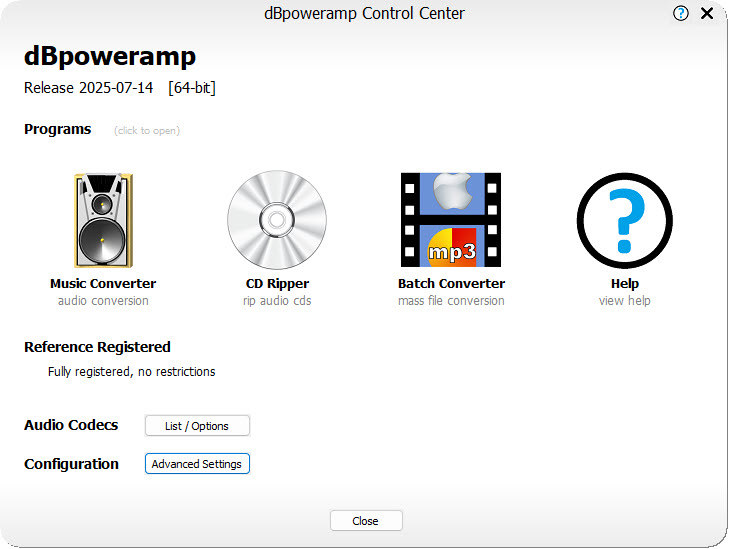This screenshot has width=729, height=549.
Task: Click the Batch Converter label
Action: 451,284
